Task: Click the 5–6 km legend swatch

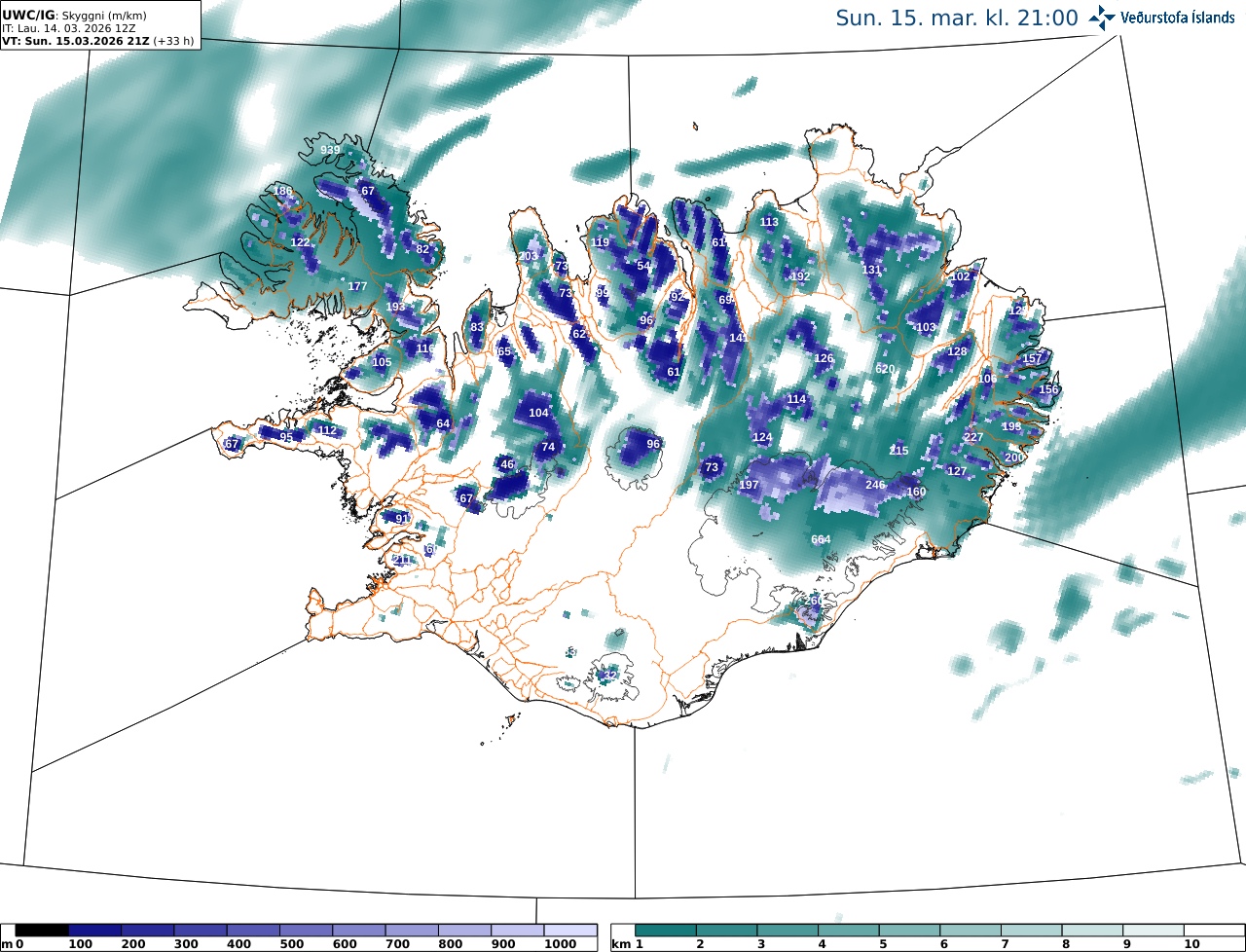Action: coord(909,931)
